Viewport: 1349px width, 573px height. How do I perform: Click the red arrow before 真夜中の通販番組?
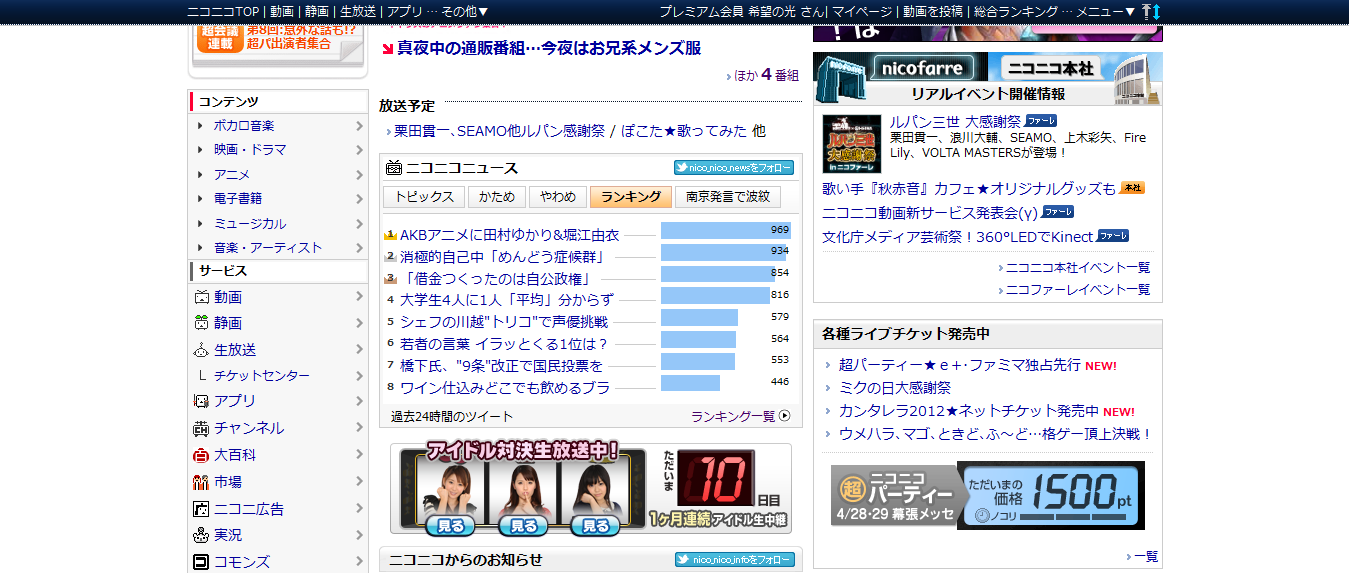pyautogui.click(x=388, y=48)
